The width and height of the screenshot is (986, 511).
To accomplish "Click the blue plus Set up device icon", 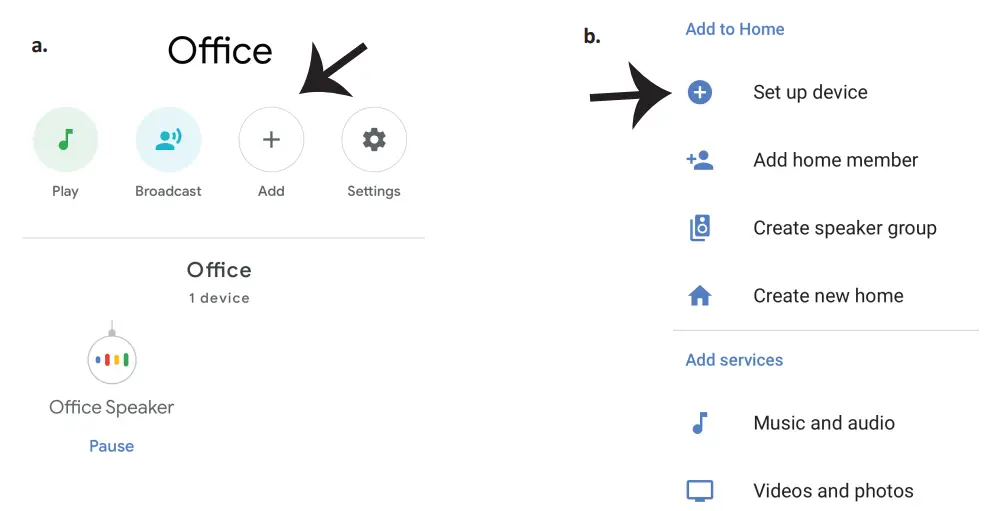I will [700, 93].
